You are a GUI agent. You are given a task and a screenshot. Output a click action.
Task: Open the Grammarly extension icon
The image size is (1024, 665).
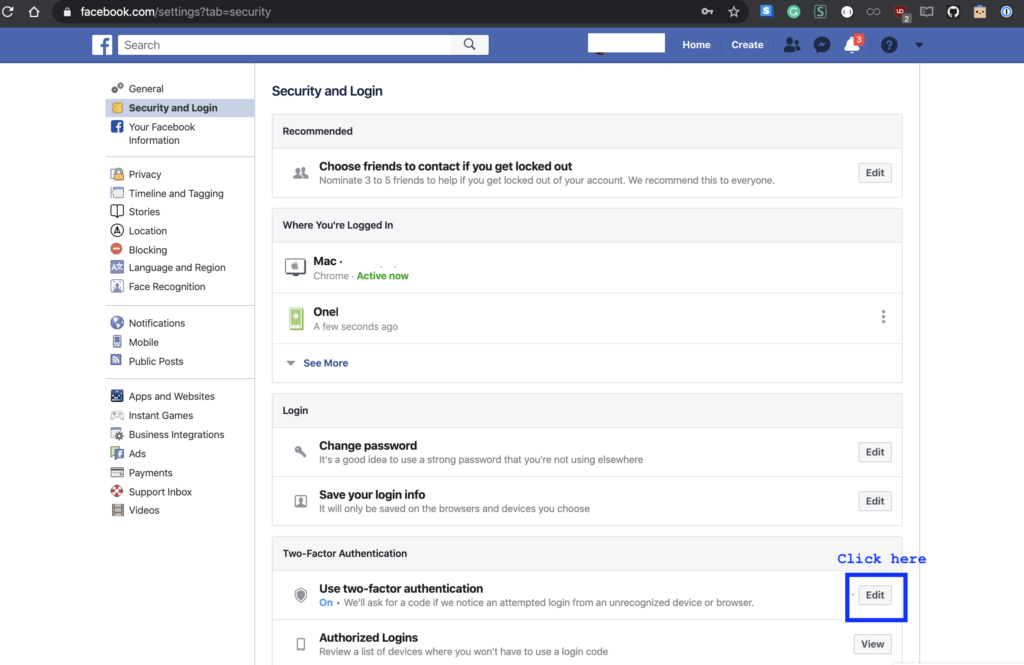point(794,12)
